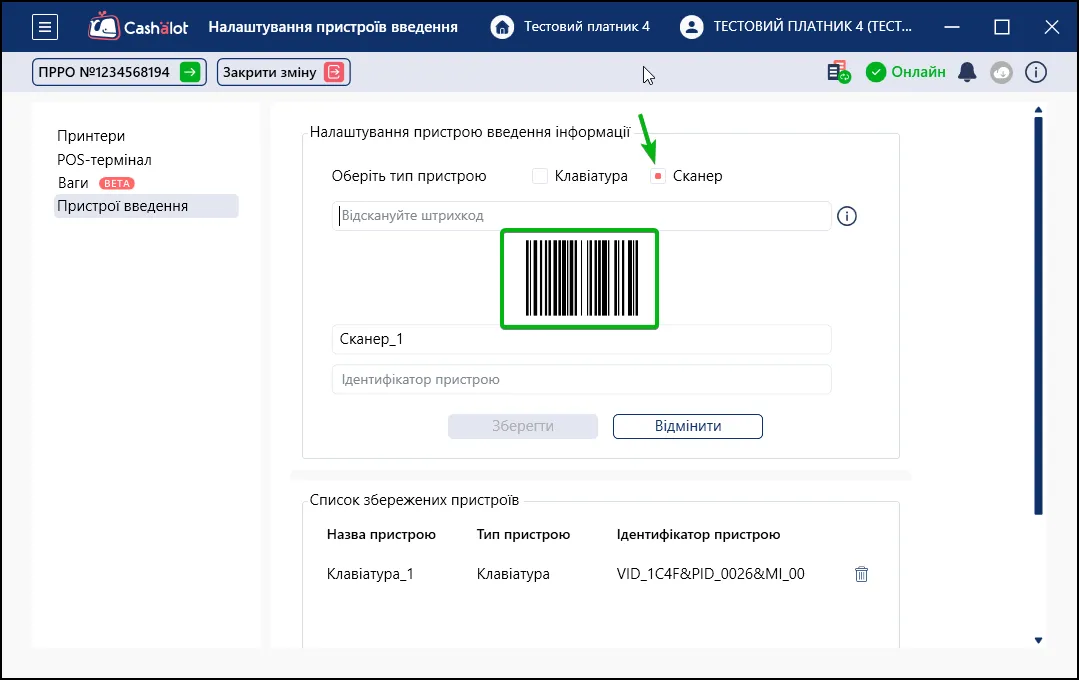This screenshot has width=1079, height=680.
Task: Open notifications bell
Action: [968, 72]
